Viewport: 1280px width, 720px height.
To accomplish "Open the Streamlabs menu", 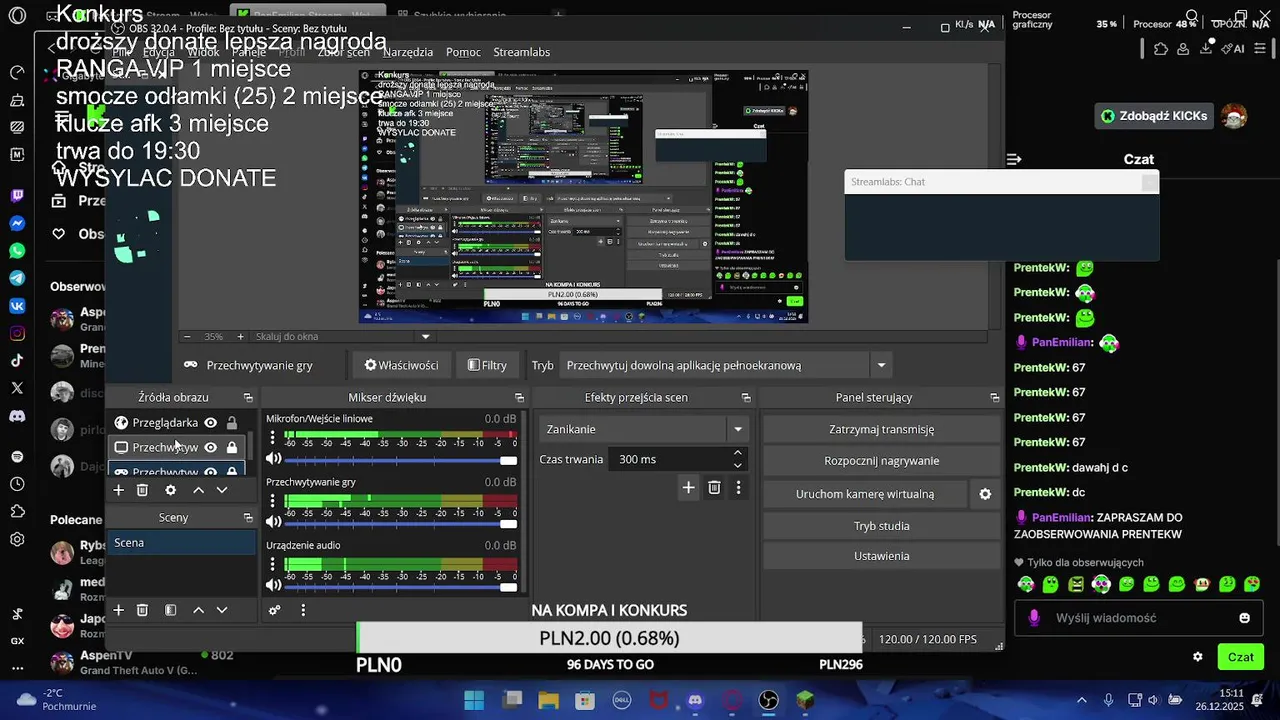I will [521, 52].
